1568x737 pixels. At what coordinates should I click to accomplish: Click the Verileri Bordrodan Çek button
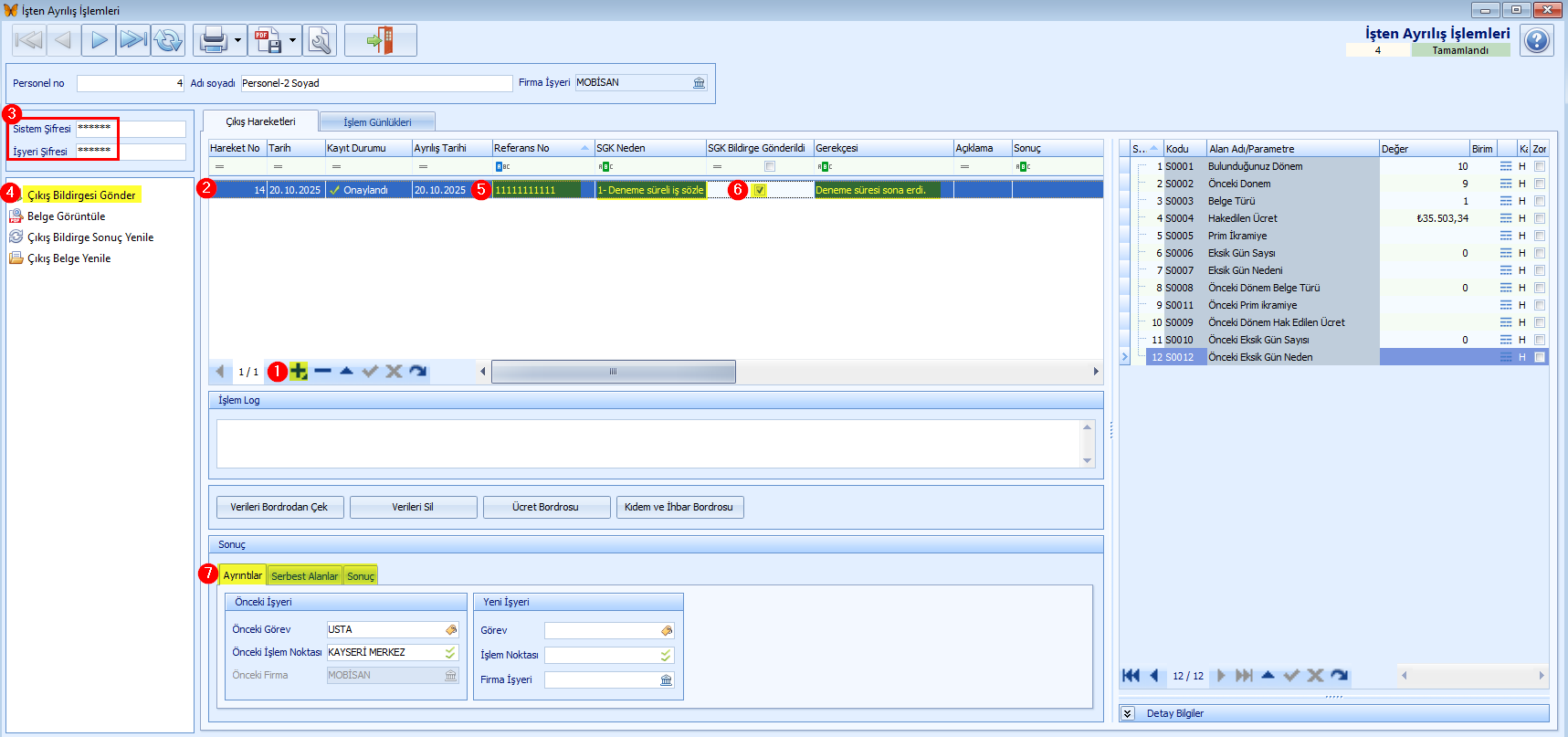pos(279,507)
